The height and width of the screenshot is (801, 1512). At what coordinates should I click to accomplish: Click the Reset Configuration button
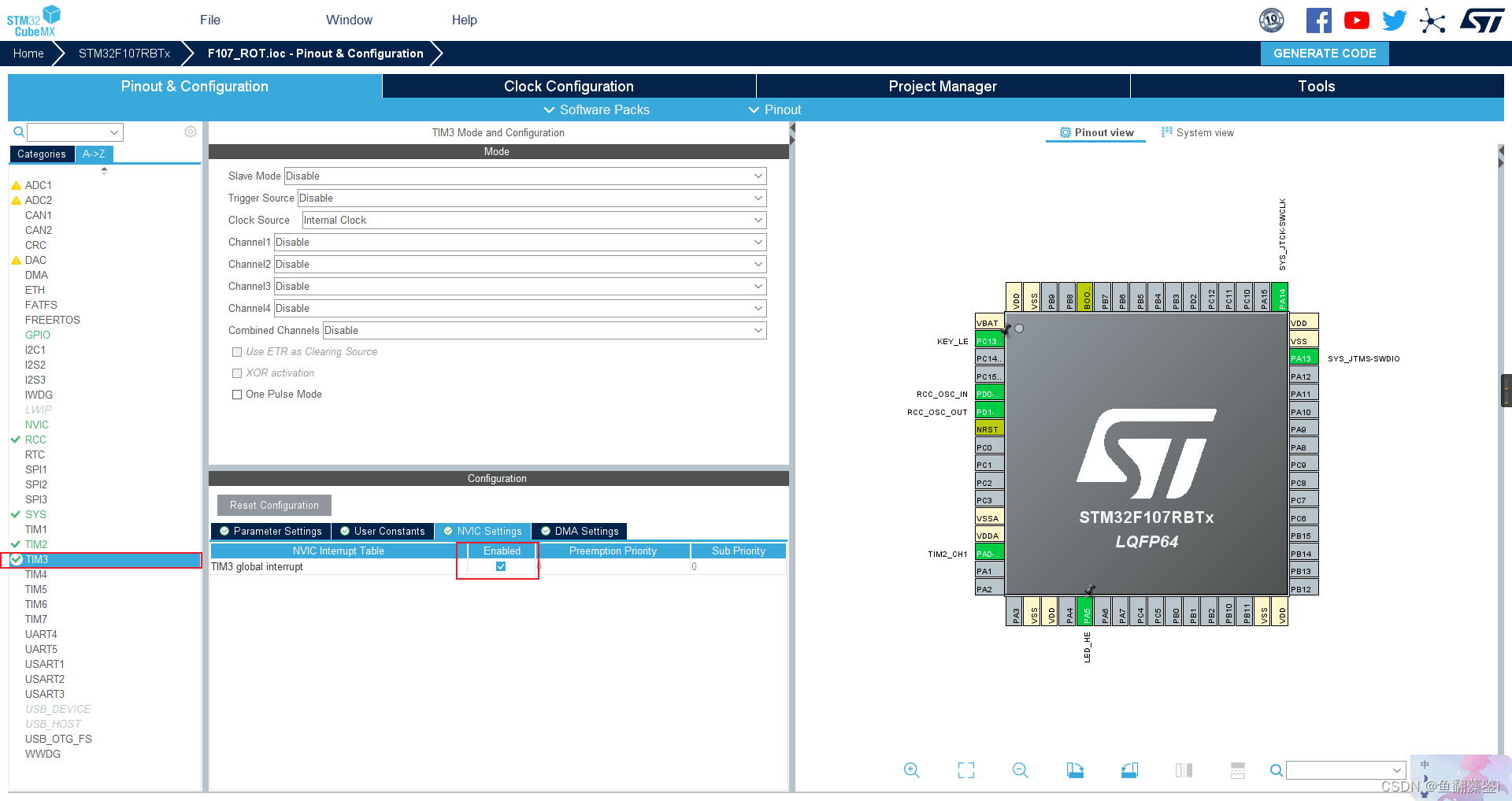(274, 505)
